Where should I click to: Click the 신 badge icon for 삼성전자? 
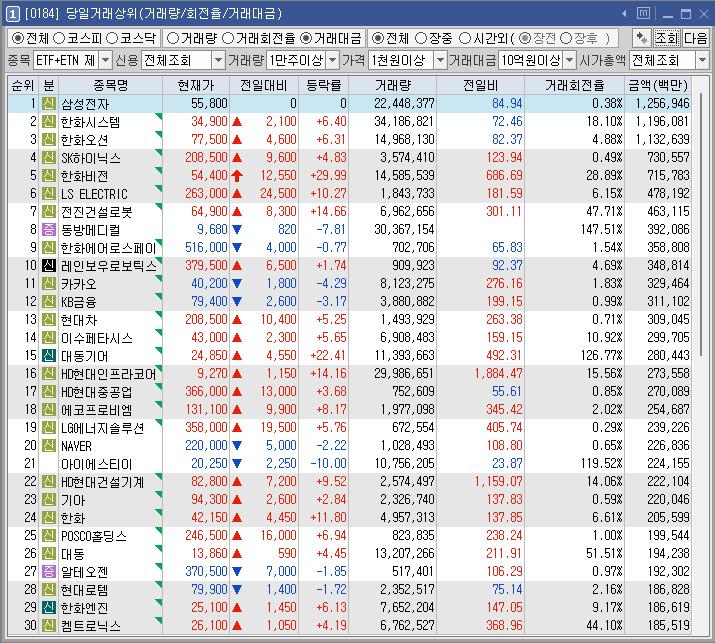(49, 104)
